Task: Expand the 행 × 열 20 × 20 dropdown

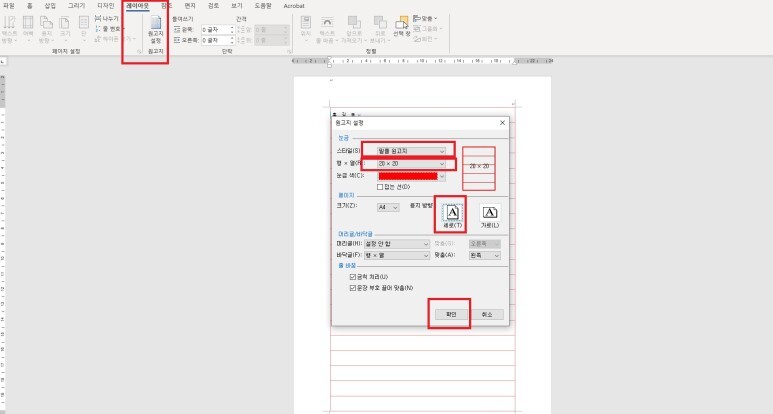Action: (411, 164)
